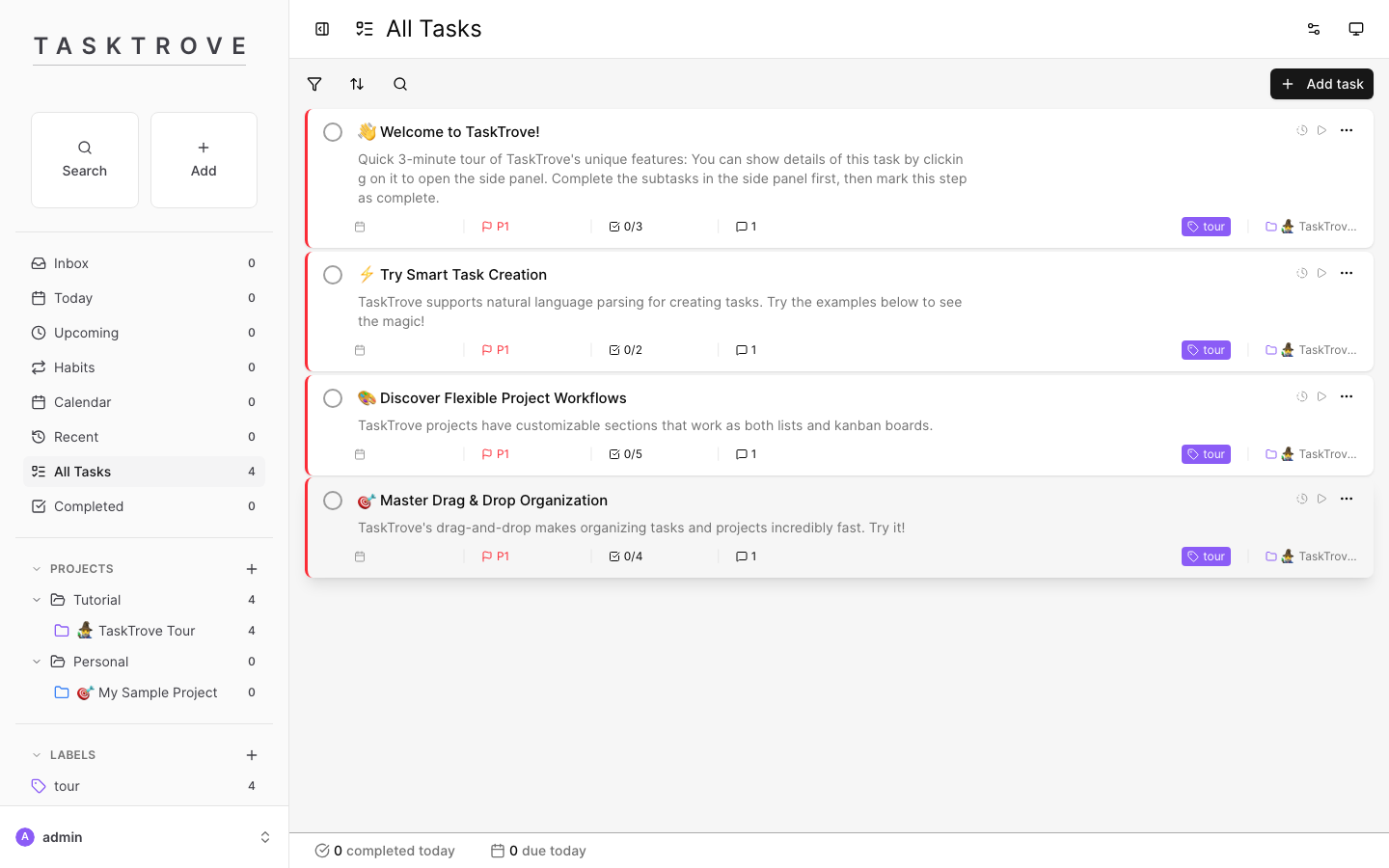Go to Today view

pos(144,298)
